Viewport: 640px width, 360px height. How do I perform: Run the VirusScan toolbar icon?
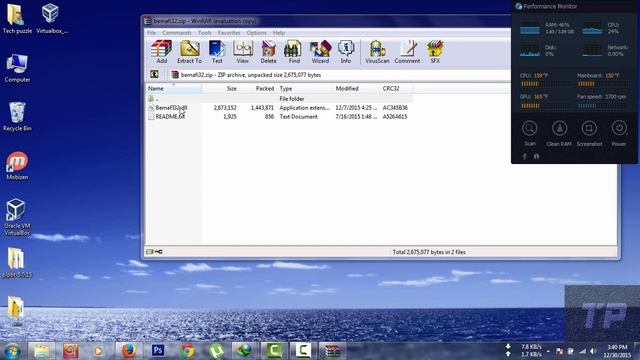point(377,52)
